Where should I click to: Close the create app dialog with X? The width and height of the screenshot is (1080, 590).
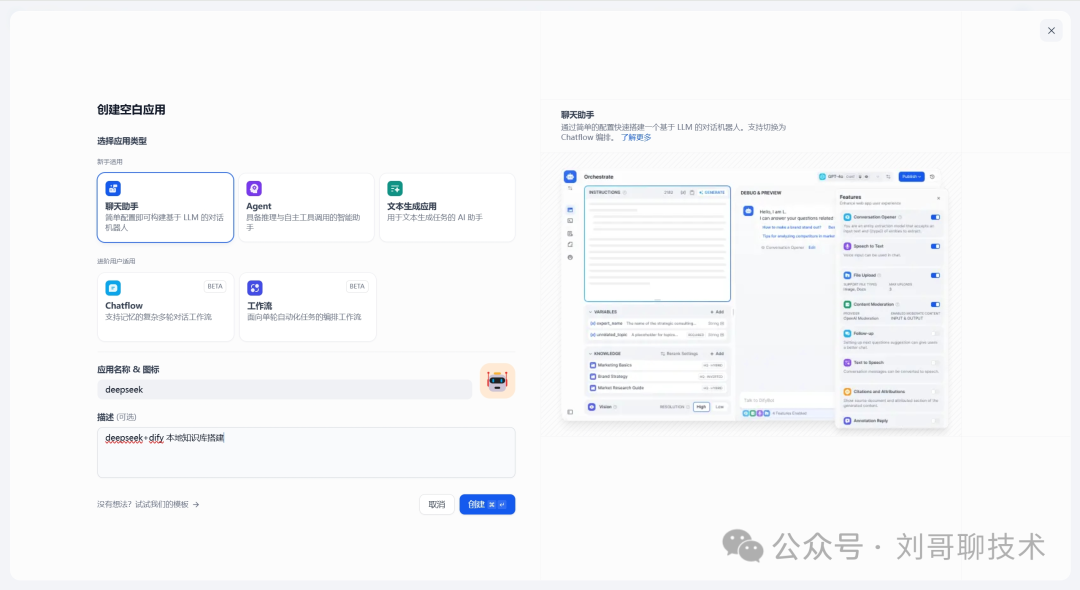tap(1051, 30)
